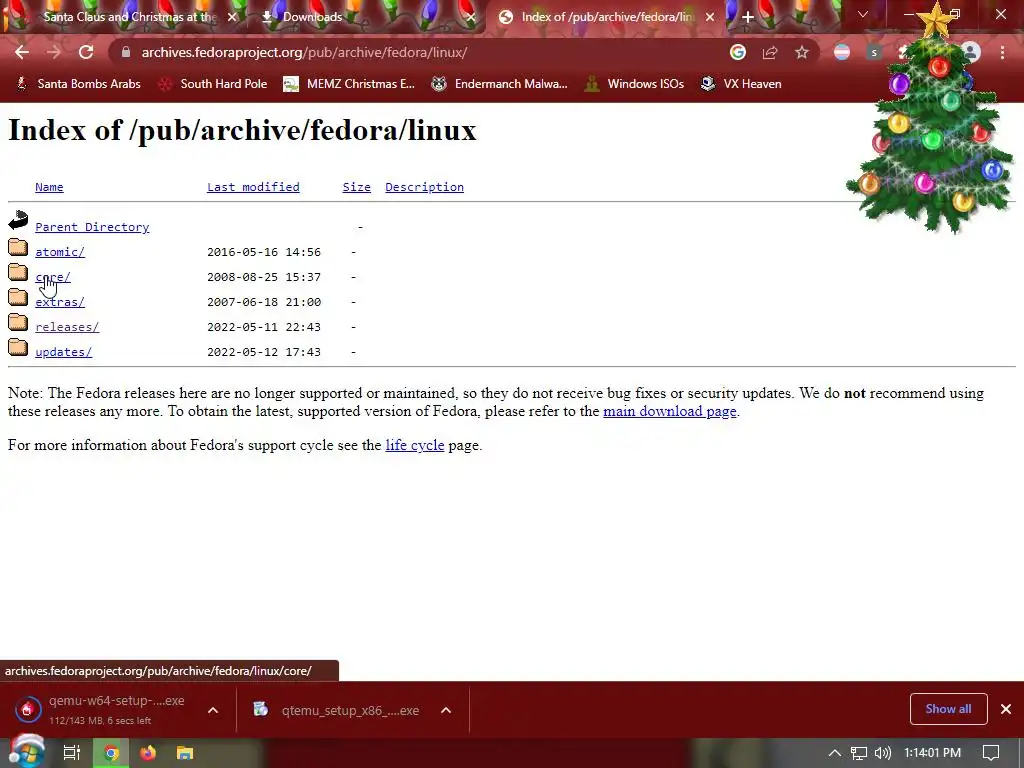This screenshot has height=768, width=1024.
Task: Follow the life cycle link
Action: (x=415, y=445)
